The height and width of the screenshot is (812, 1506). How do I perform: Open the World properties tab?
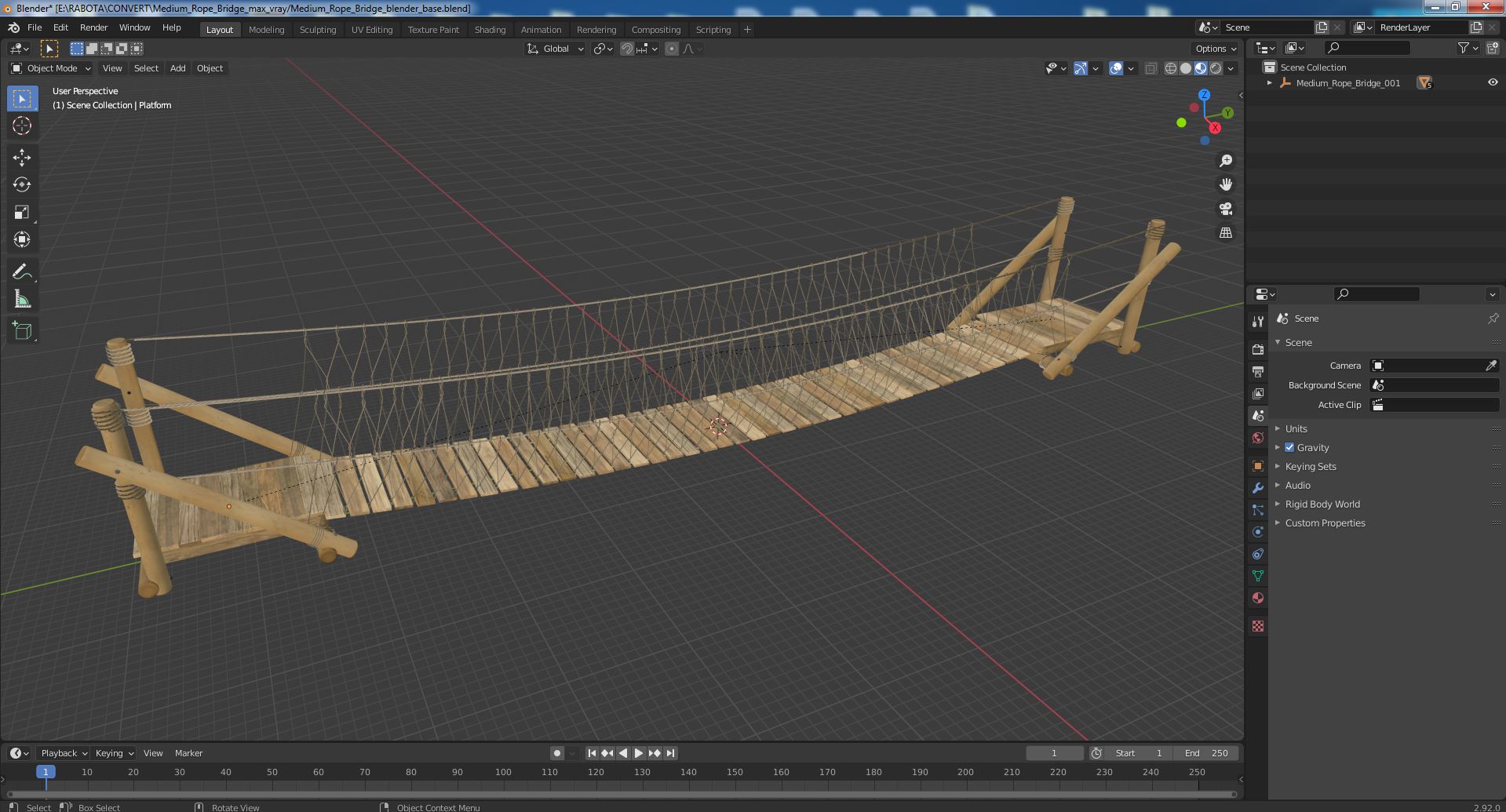point(1258,438)
